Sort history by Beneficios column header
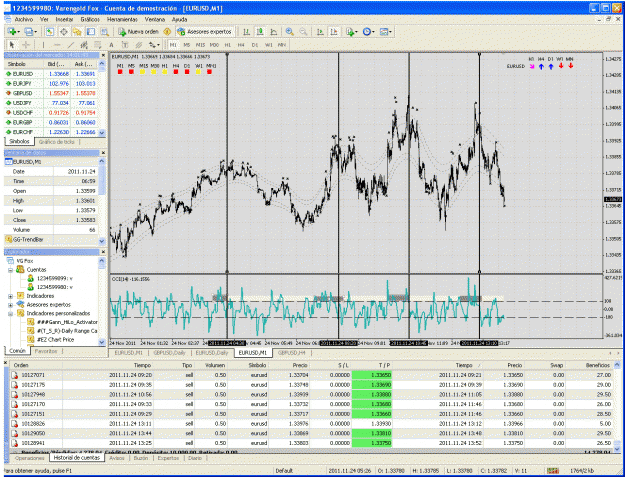Viewport: 625px width, 477px height. pos(597,365)
